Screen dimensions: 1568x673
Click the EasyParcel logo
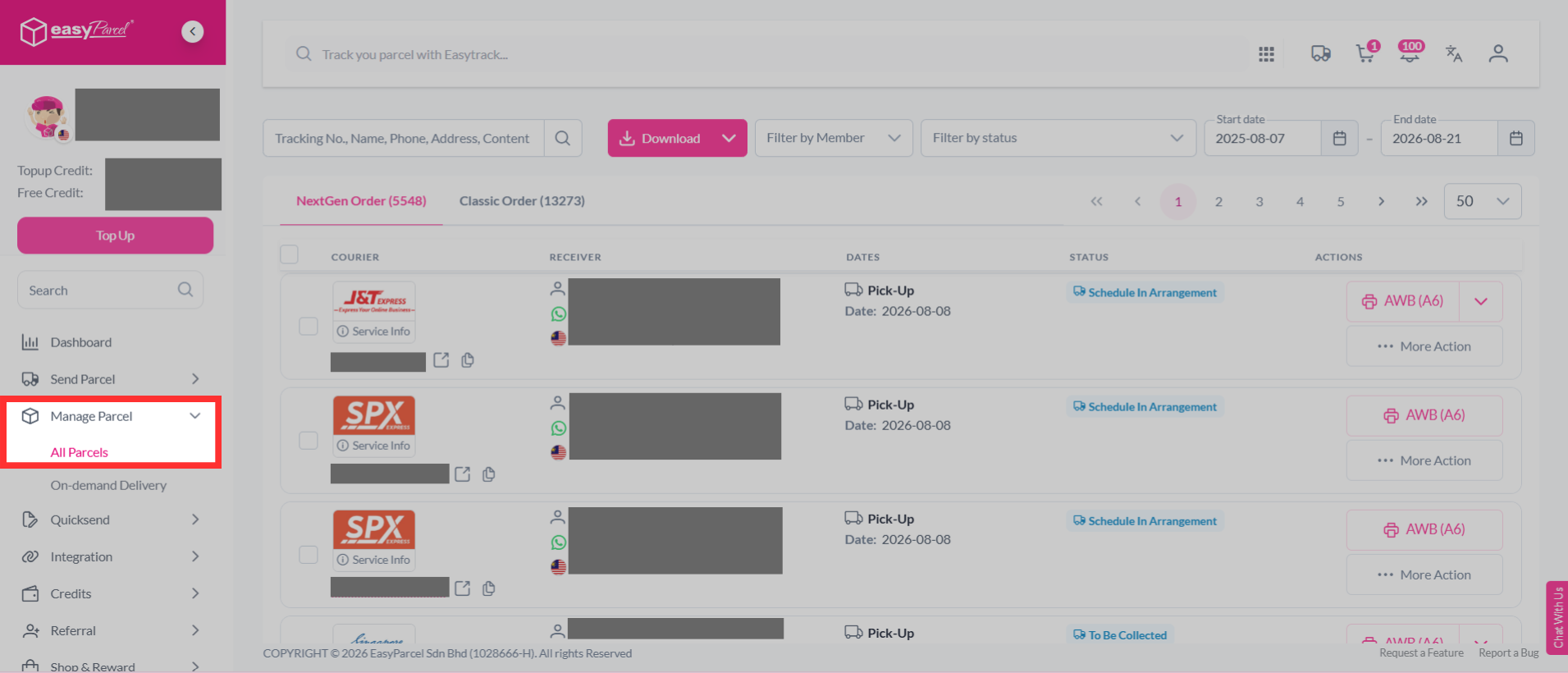pyautogui.click(x=75, y=31)
